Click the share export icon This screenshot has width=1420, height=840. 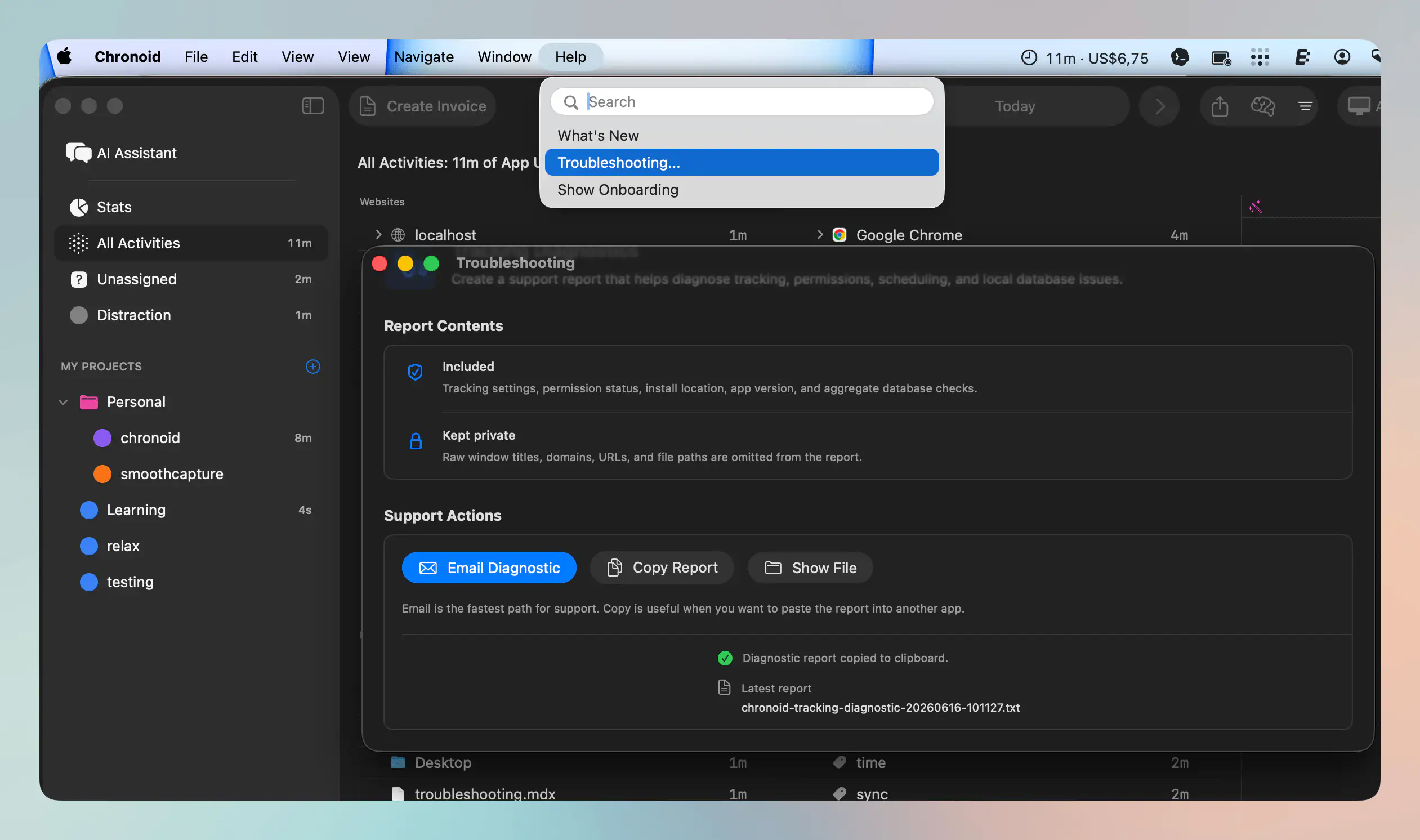coord(1220,106)
